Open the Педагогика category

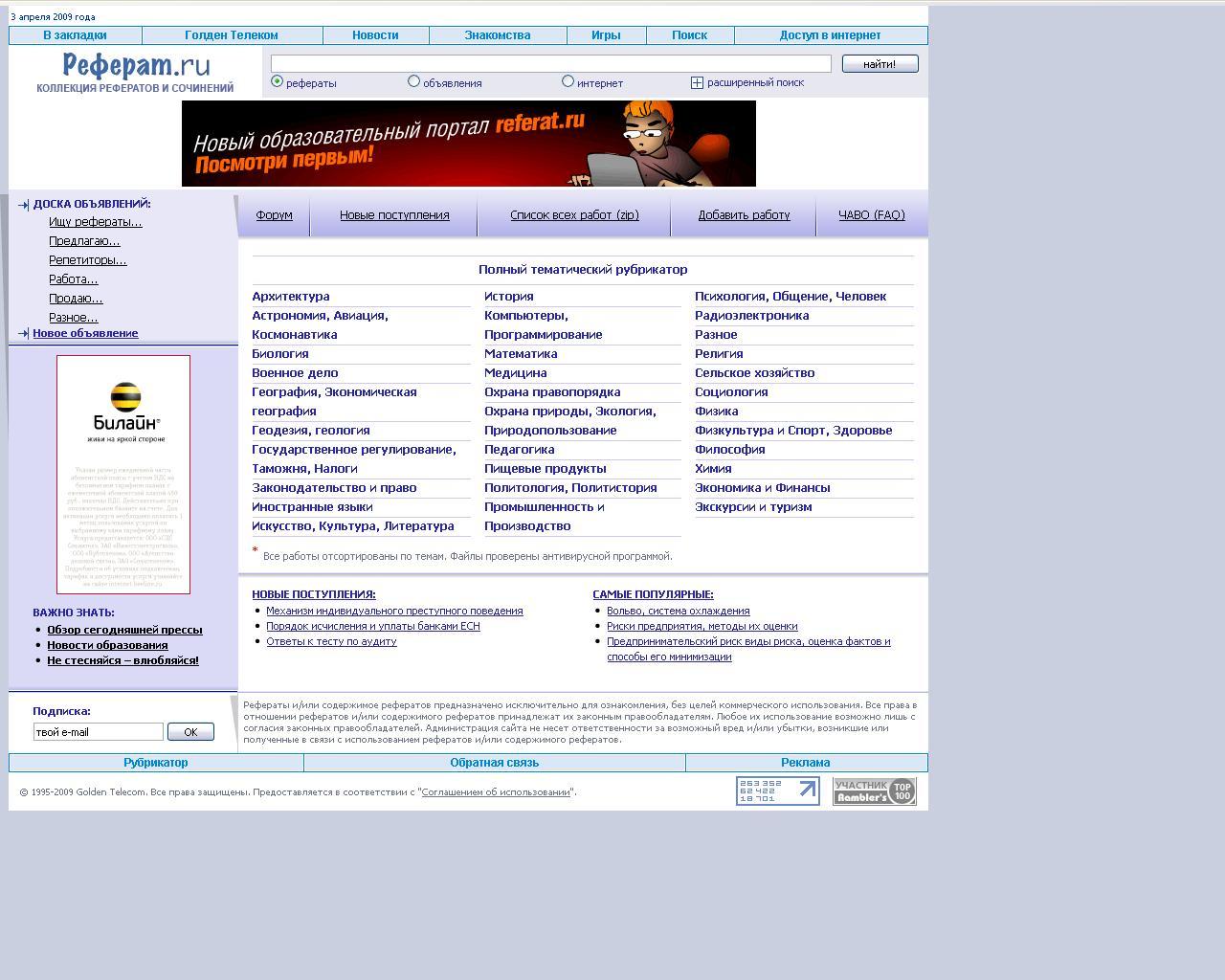point(520,450)
